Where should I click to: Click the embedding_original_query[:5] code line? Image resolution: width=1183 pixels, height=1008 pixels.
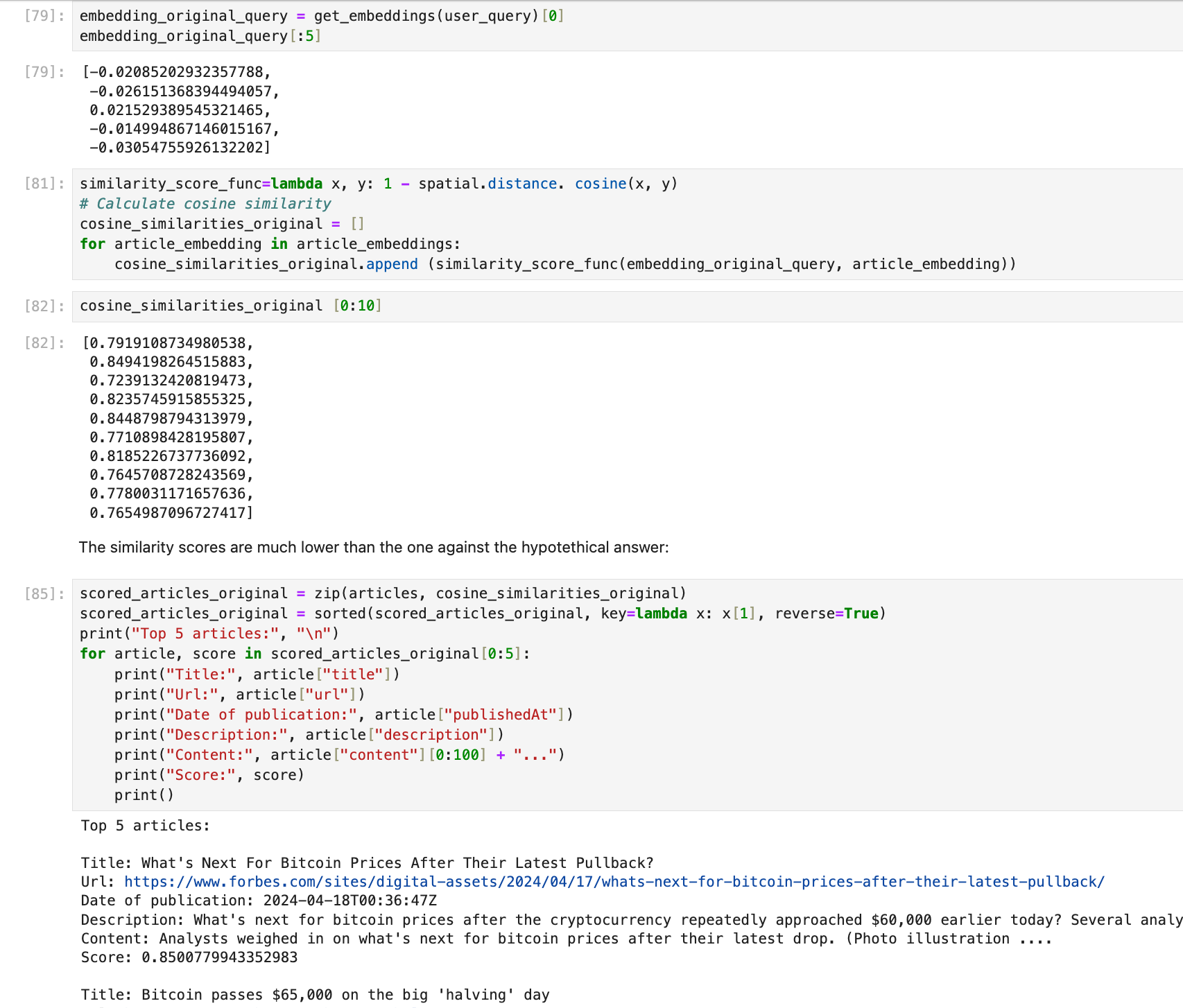click(200, 36)
